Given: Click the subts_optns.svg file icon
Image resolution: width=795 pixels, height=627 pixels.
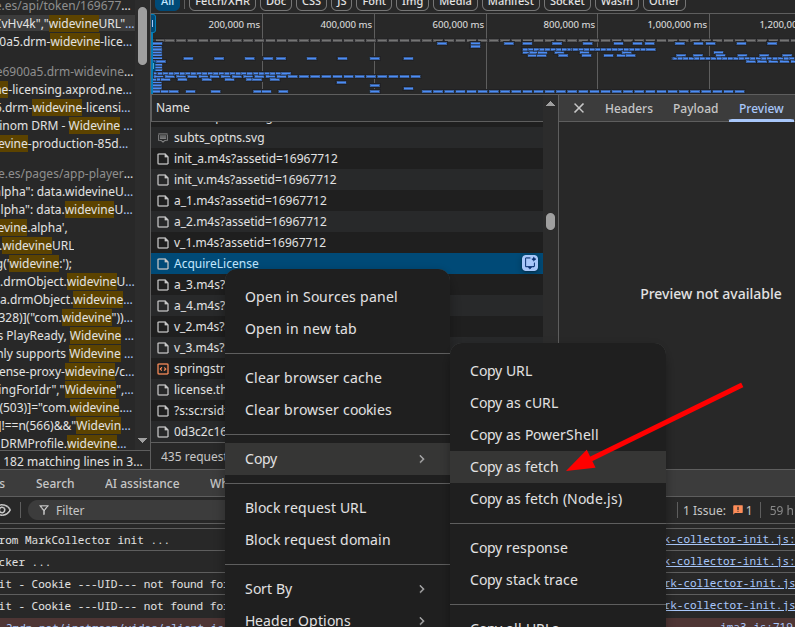Looking at the screenshot, I should [163, 137].
